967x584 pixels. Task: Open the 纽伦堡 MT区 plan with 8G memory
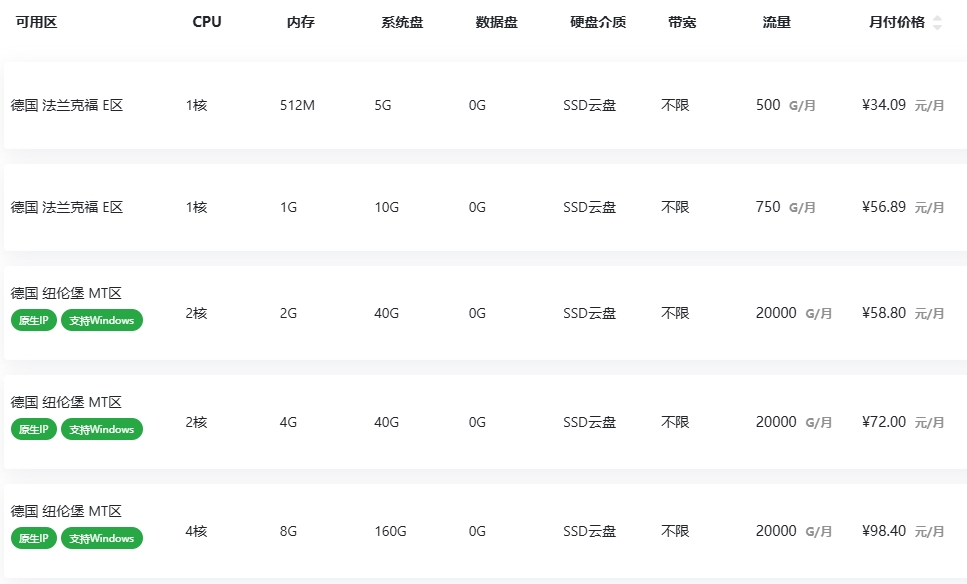point(67,513)
